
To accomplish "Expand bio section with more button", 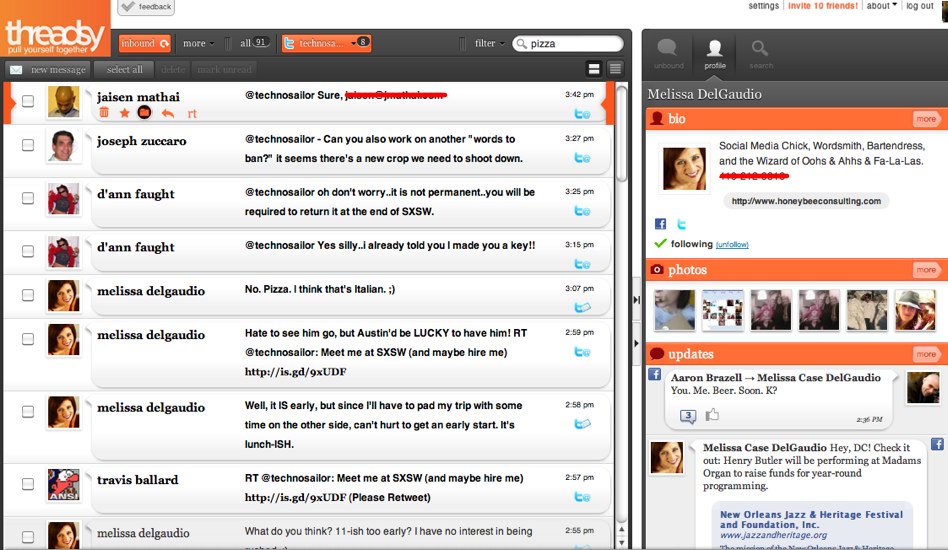I will (x=926, y=119).
